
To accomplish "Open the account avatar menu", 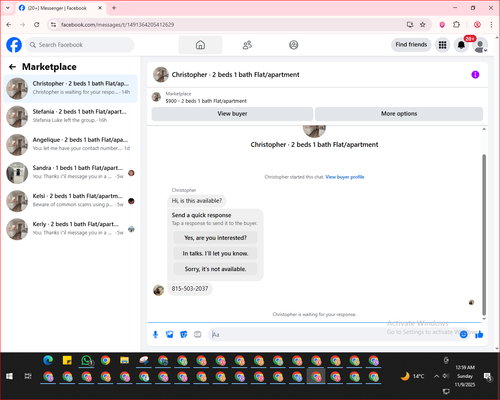I will point(480,45).
